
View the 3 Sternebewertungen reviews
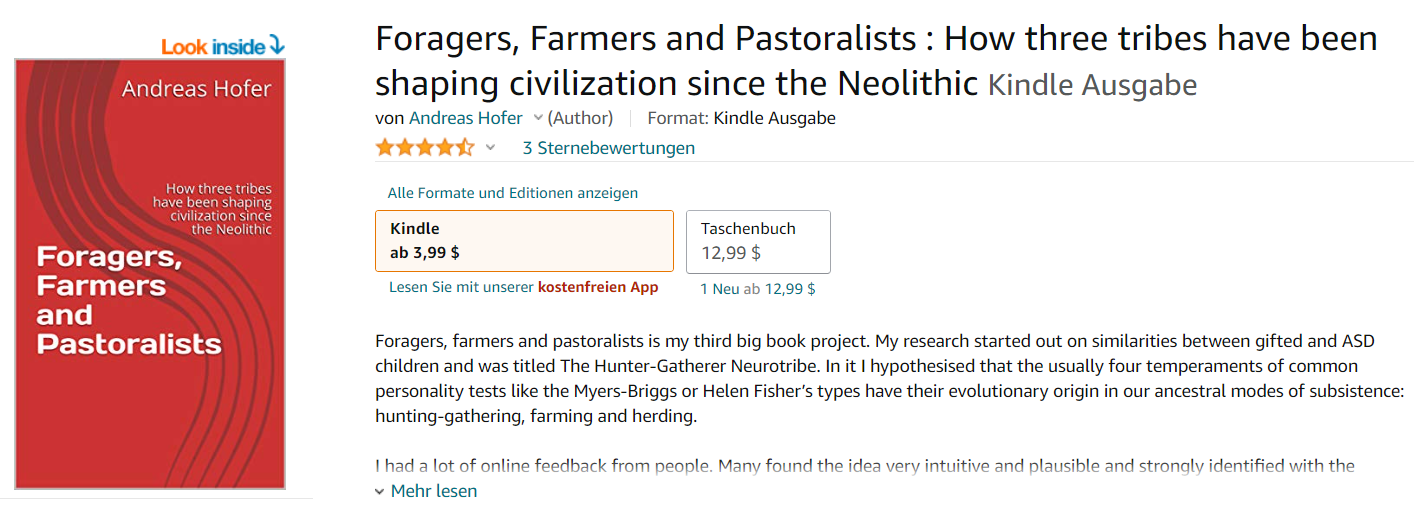coord(609,148)
